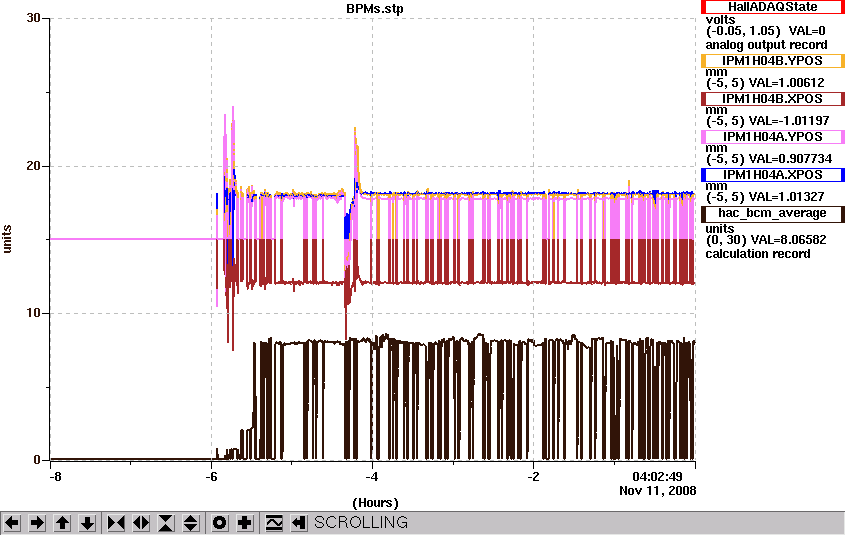The height and width of the screenshot is (535, 845).
Task: Click the analog output record text
Action: pyautogui.click(x=766, y=45)
